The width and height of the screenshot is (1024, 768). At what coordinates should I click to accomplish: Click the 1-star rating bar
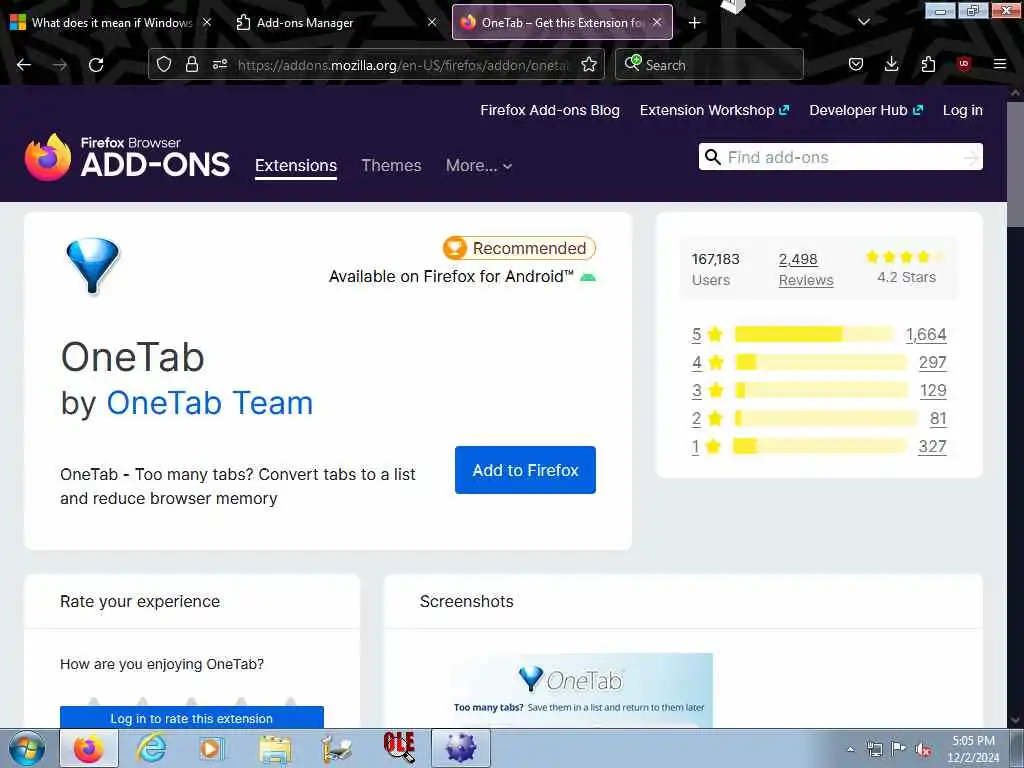pyautogui.click(x=820, y=447)
